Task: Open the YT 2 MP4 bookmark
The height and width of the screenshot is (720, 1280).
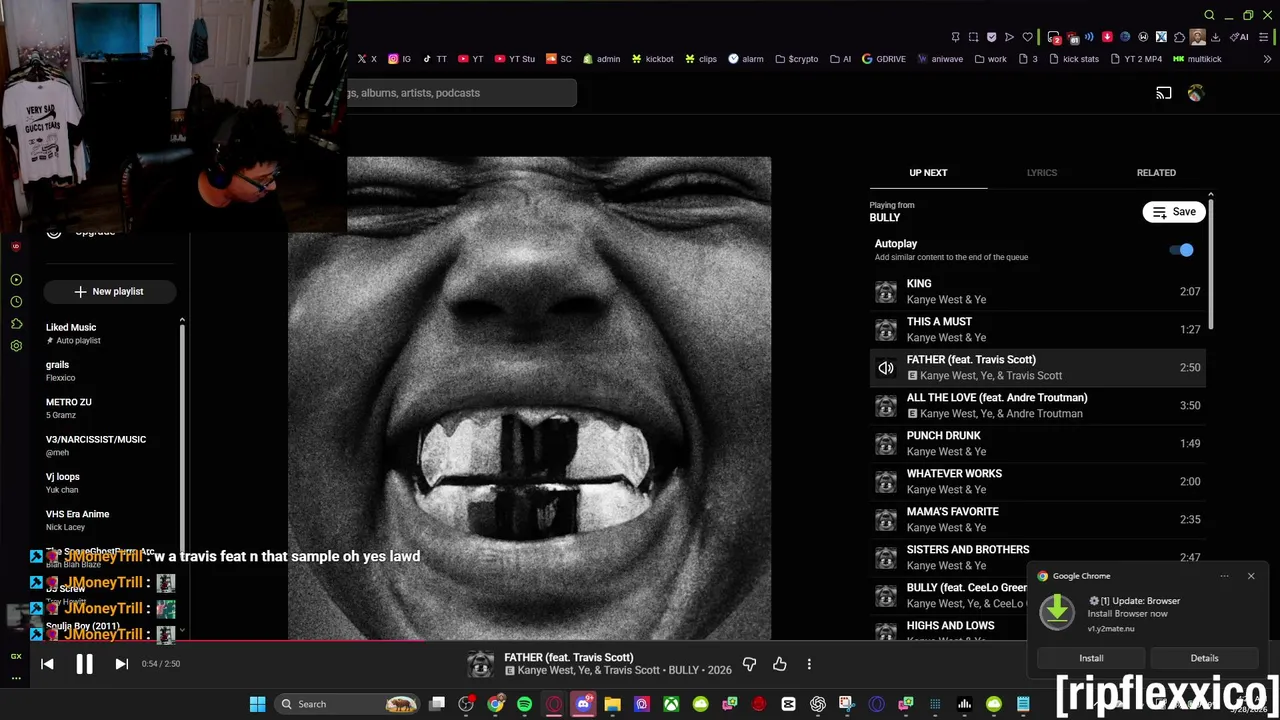Action: (1136, 59)
